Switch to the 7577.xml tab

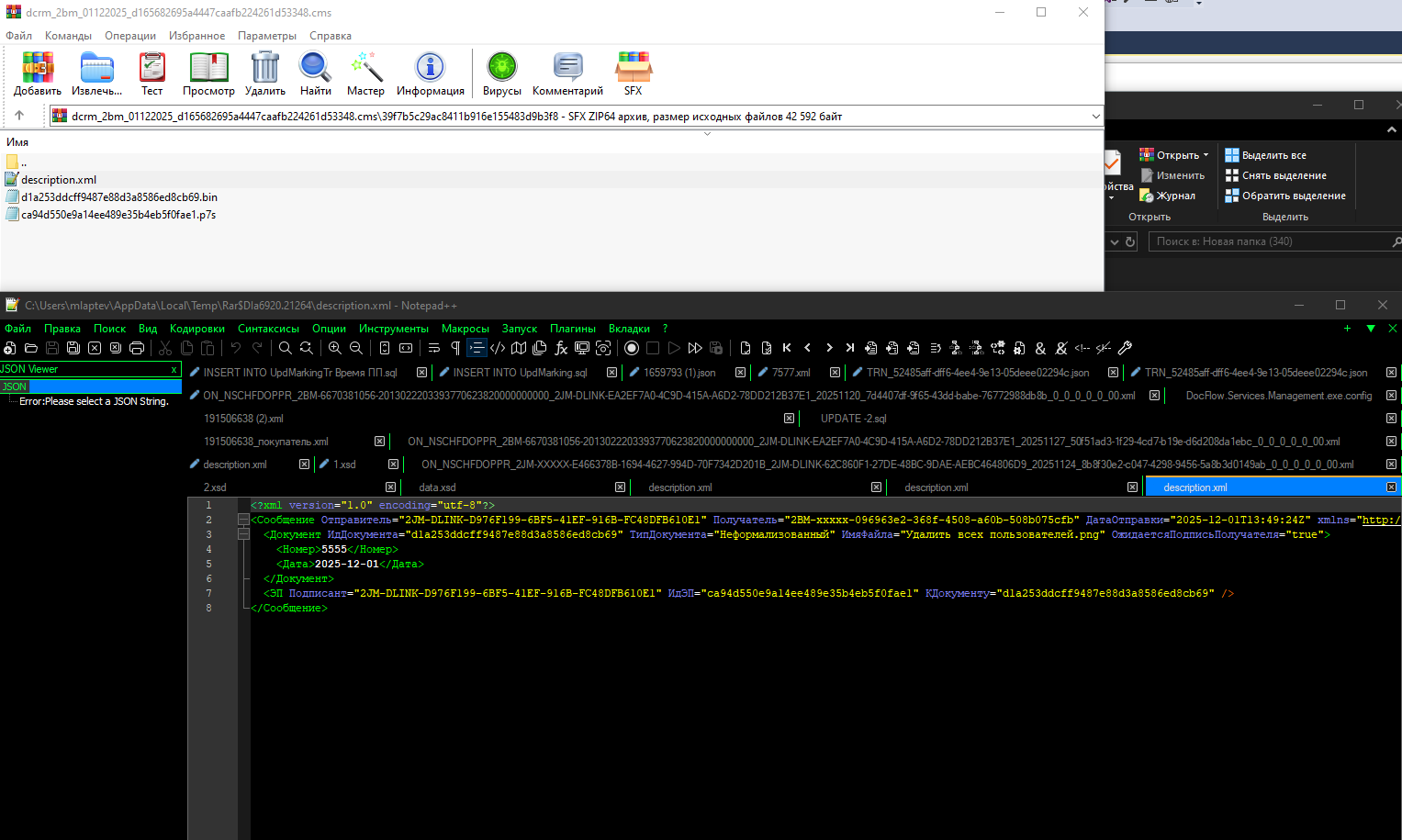[x=791, y=373]
